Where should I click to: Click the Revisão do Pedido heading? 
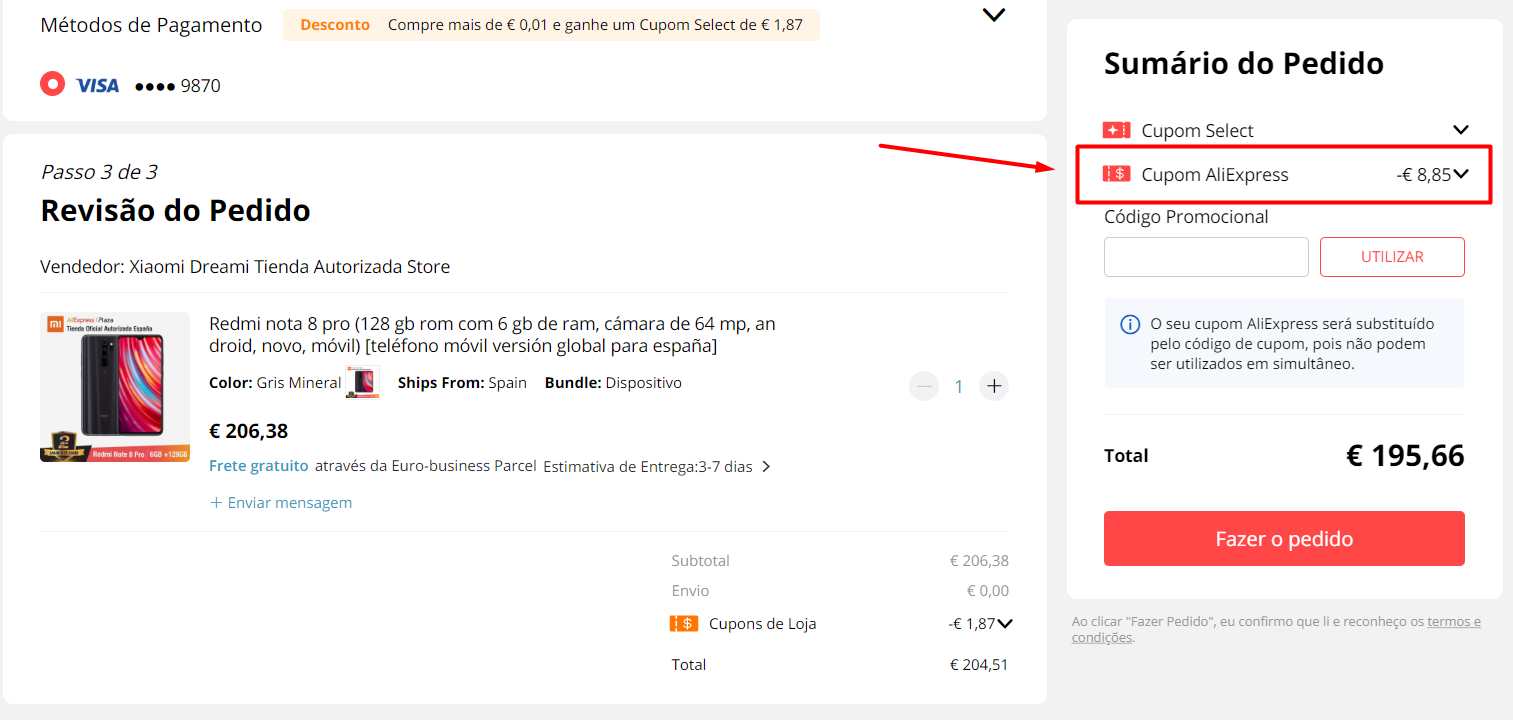pyautogui.click(x=175, y=211)
